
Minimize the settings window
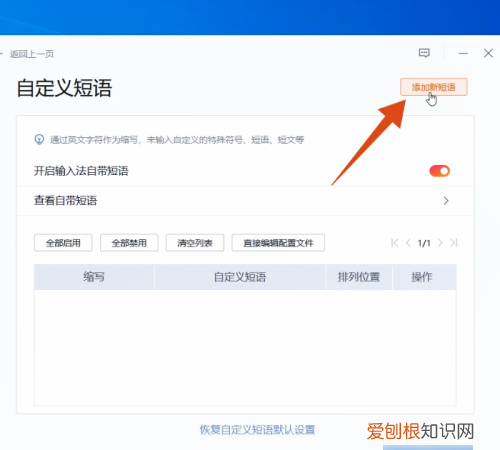[463, 53]
